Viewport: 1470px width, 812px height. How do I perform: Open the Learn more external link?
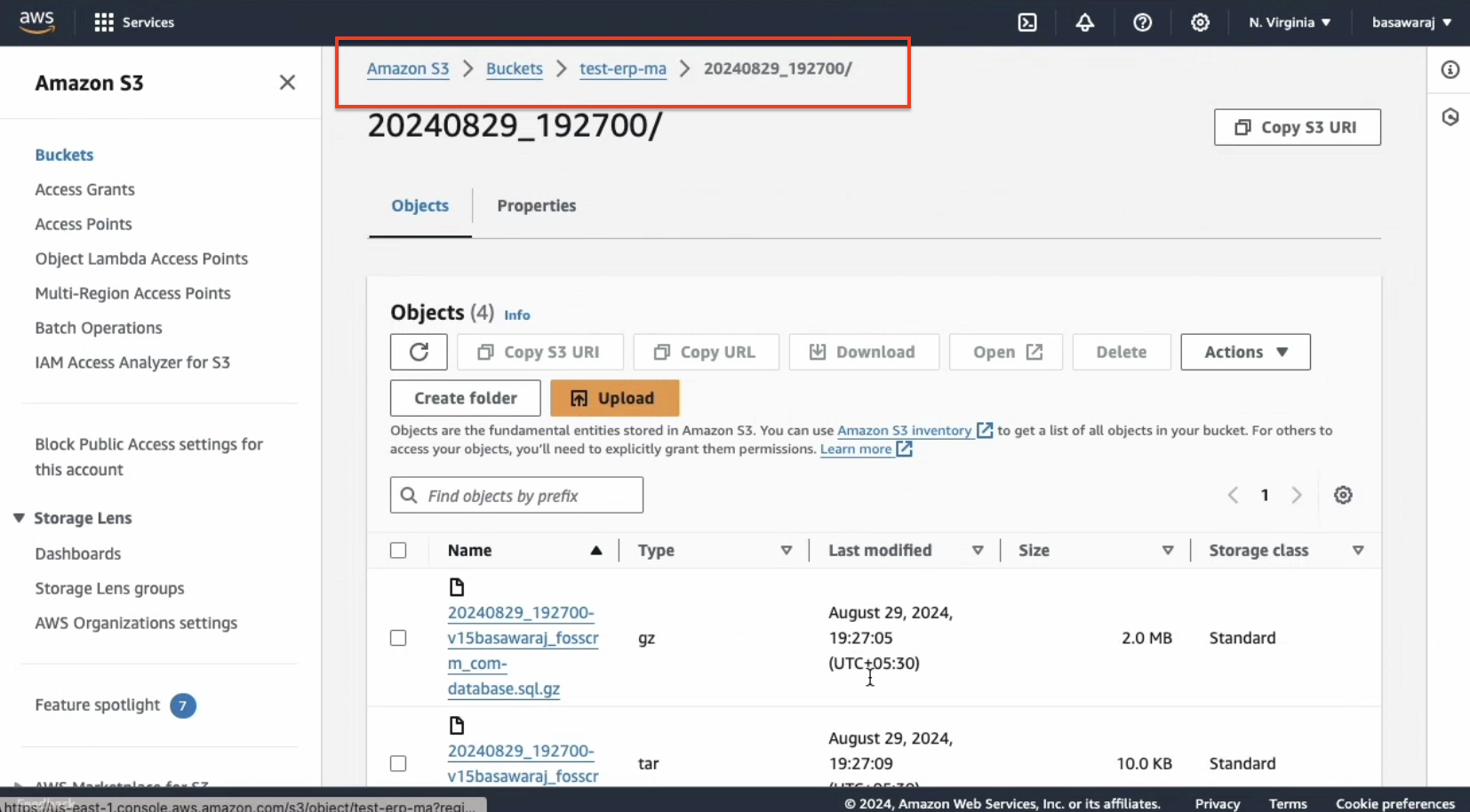[866, 449]
